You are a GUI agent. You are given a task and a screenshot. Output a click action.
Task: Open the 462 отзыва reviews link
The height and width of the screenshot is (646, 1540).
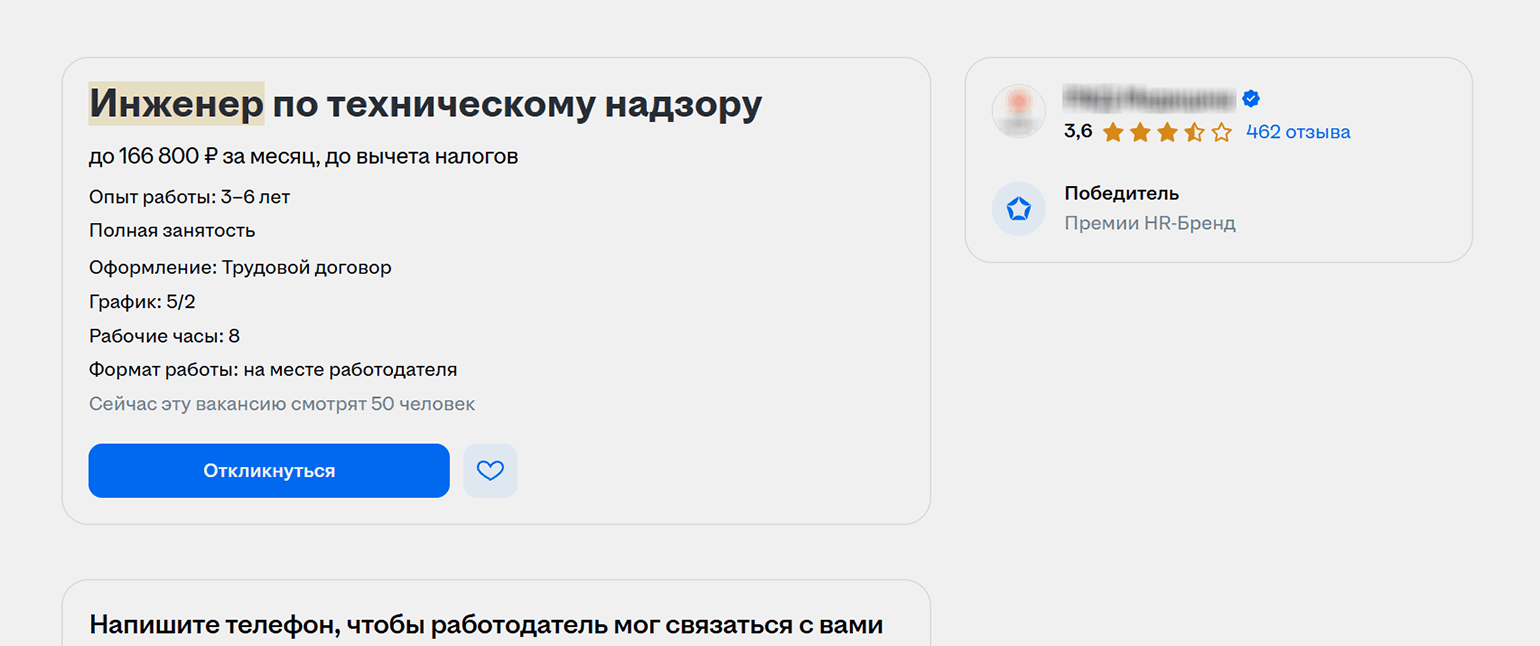[x=1298, y=132]
